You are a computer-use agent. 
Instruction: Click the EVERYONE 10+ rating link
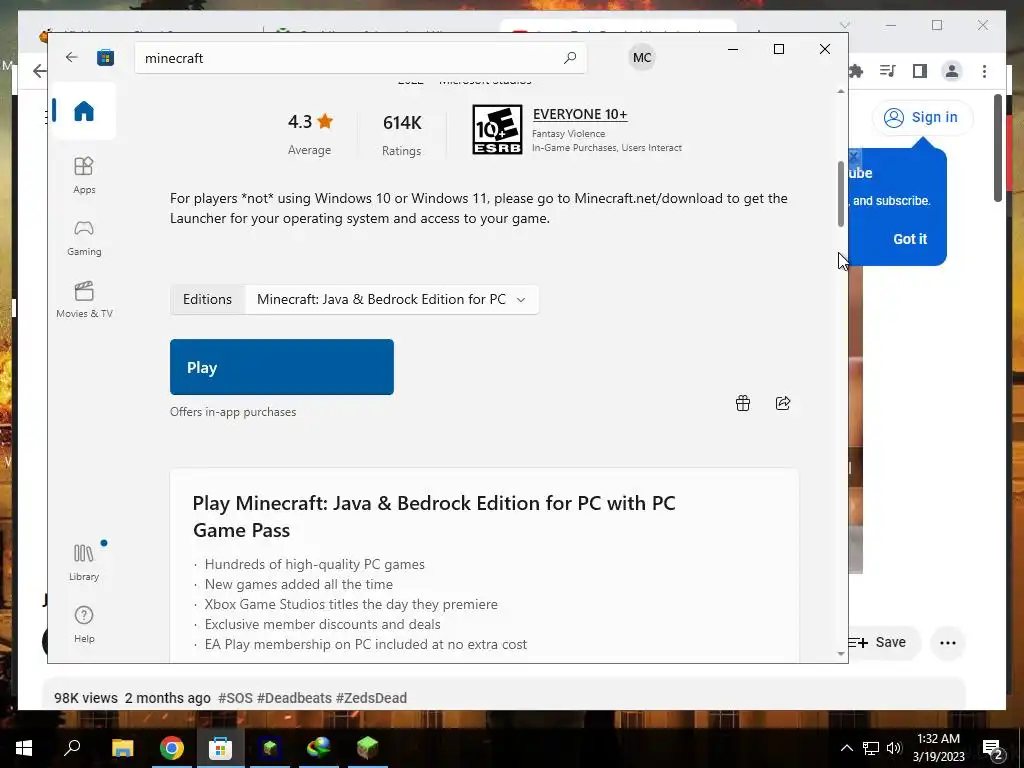tap(580, 114)
